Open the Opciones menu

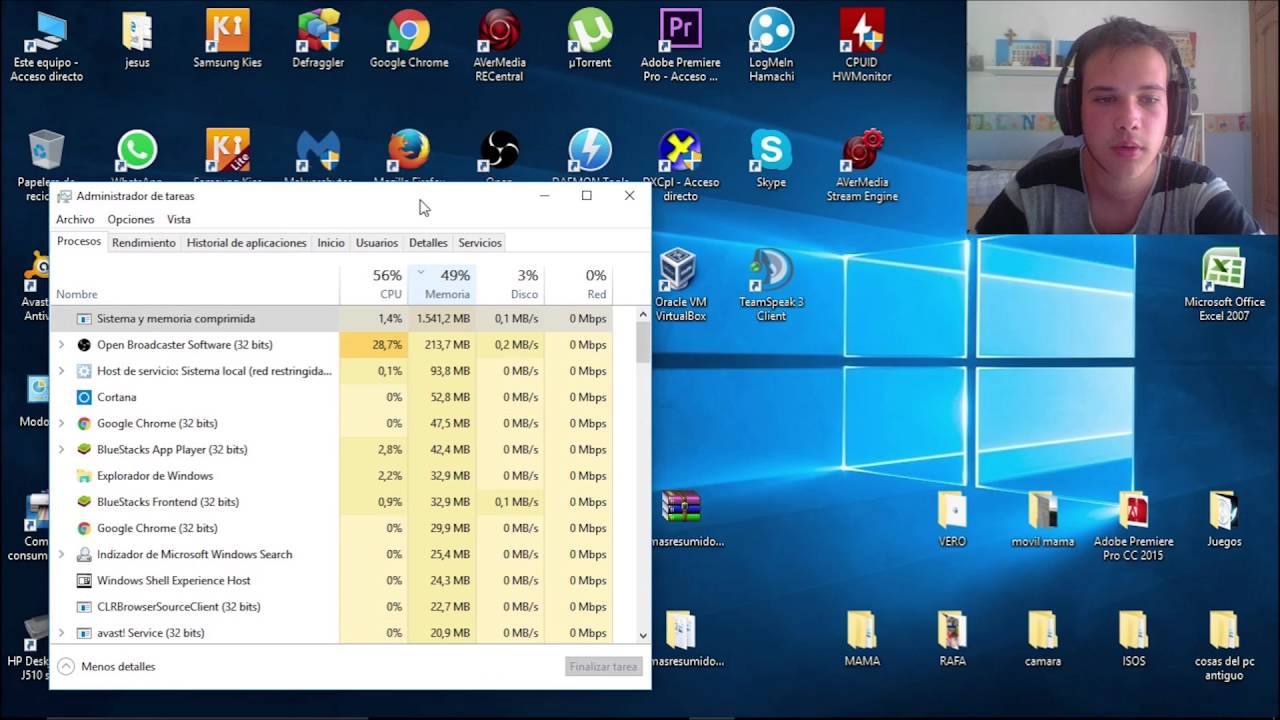(131, 219)
